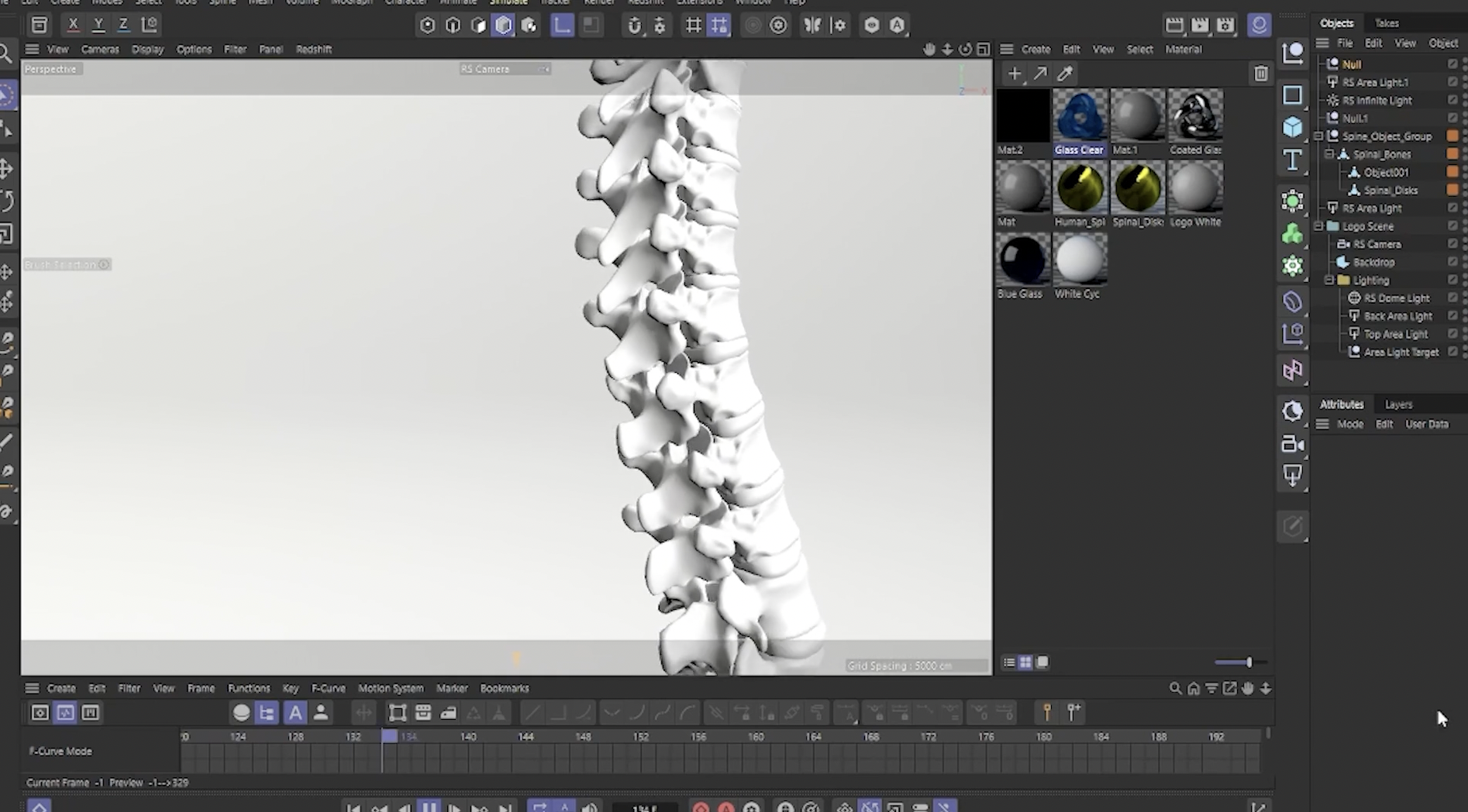
Task: Toggle the RS Camera enable checkbox
Action: [1452, 244]
